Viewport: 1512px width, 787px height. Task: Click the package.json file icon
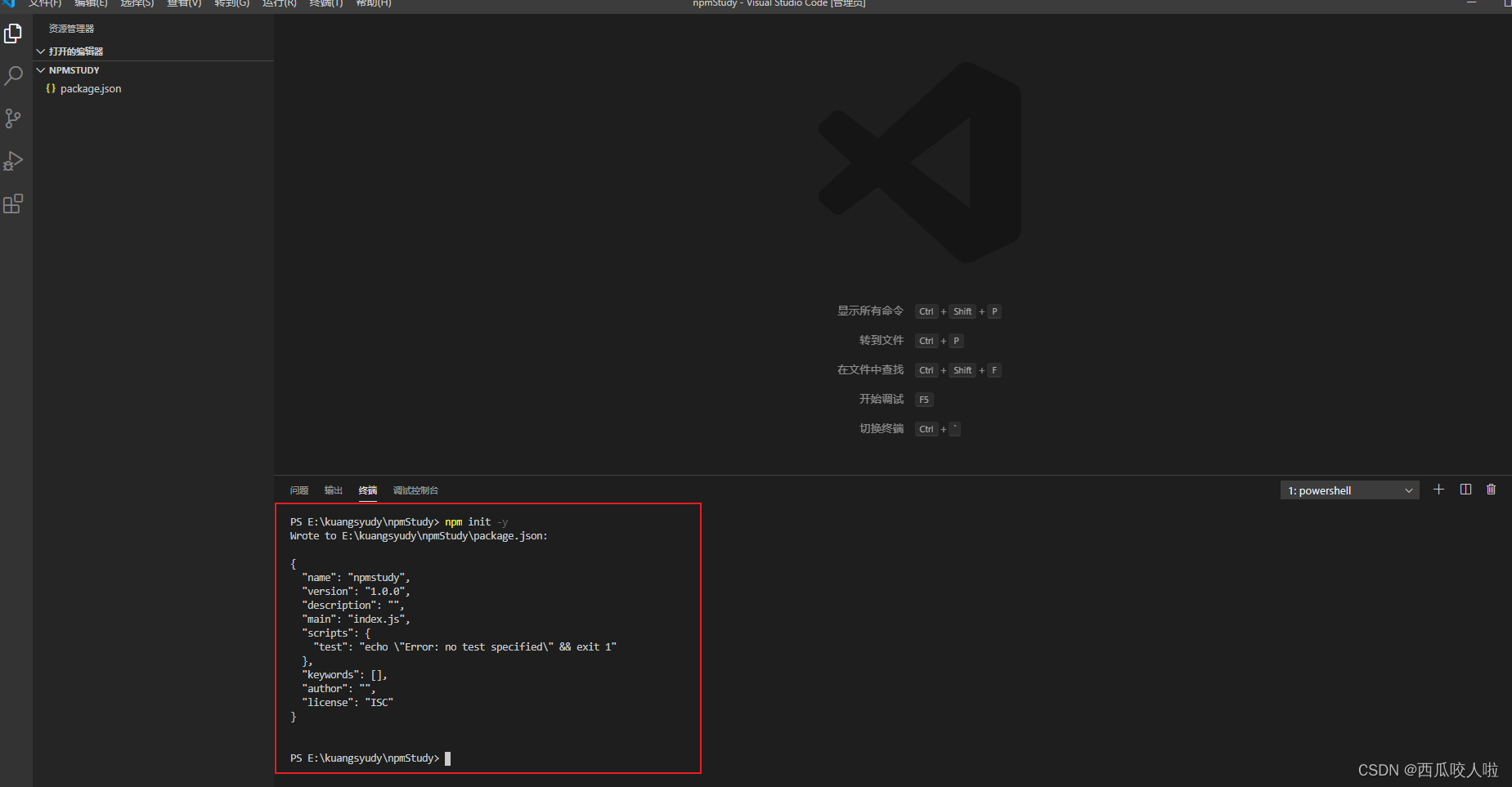tap(51, 88)
